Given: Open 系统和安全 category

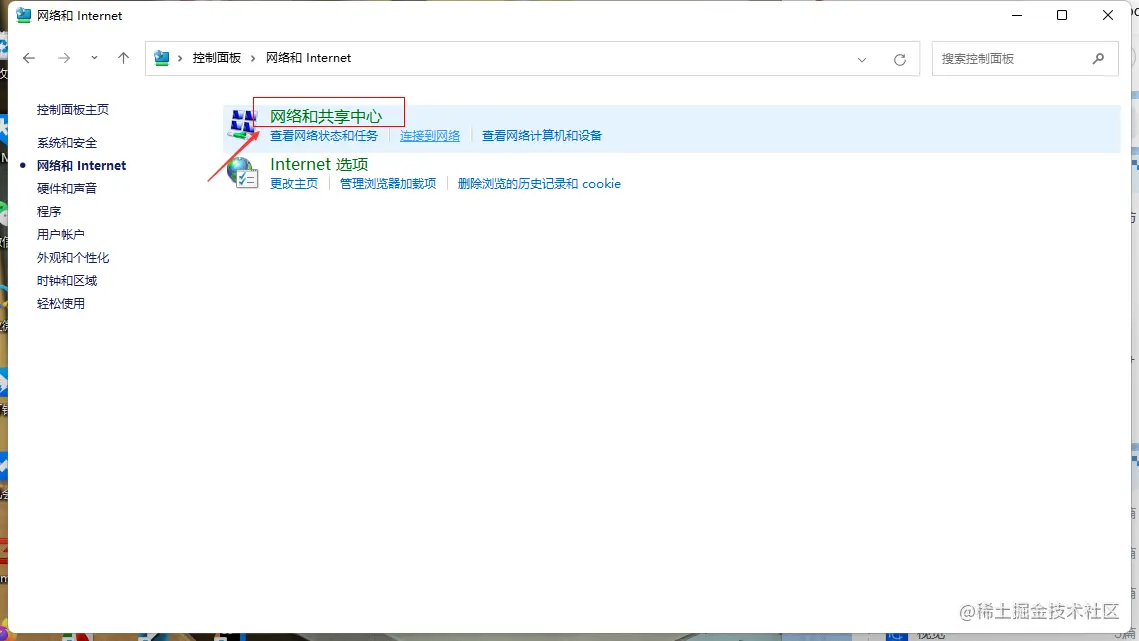Looking at the screenshot, I should point(67,143).
